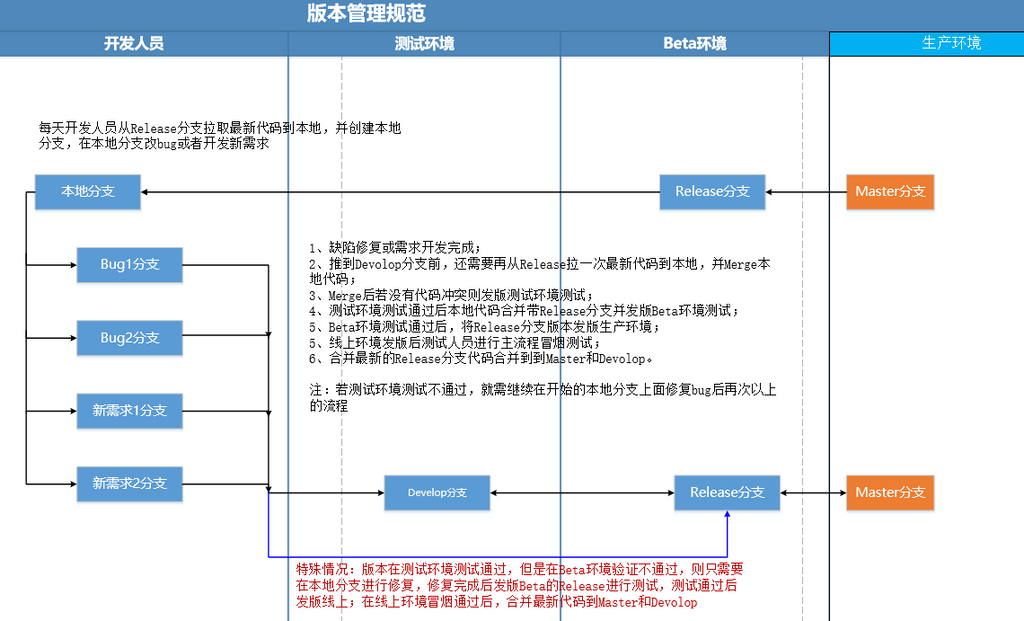
Task: Click the Develop分支 box
Action: 437,493
